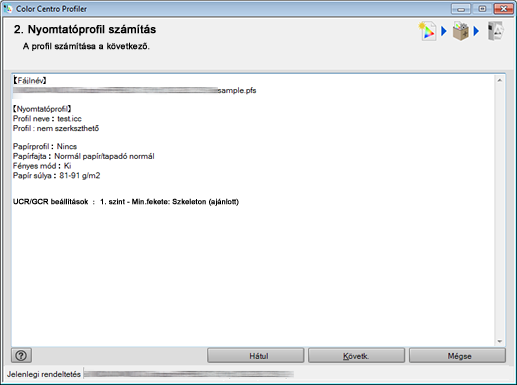The image size is (517, 385).
Task: Cancel with the Mégse button
Action: [x=457, y=356]
